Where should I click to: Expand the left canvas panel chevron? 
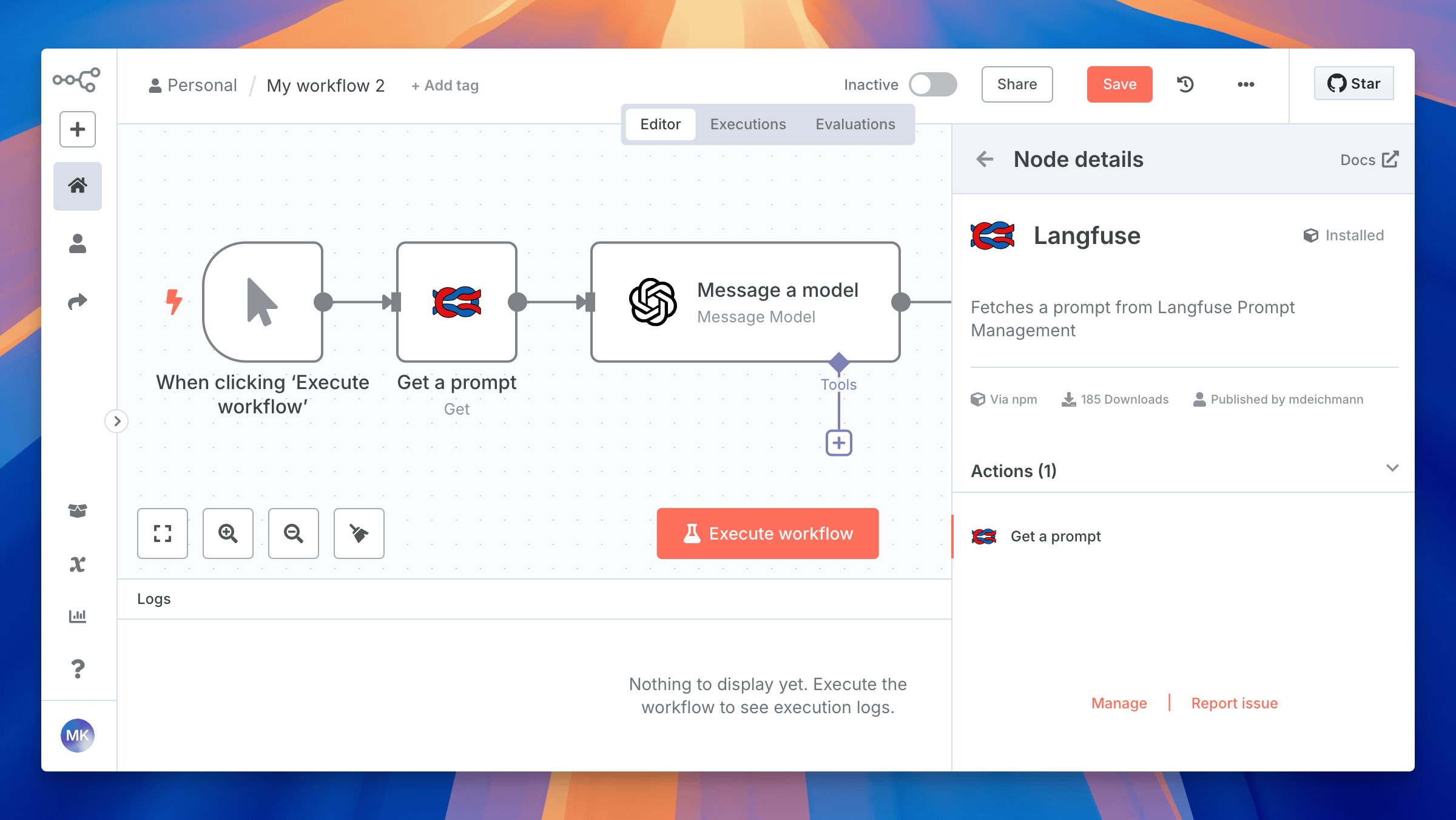click(x=117, y=421)
